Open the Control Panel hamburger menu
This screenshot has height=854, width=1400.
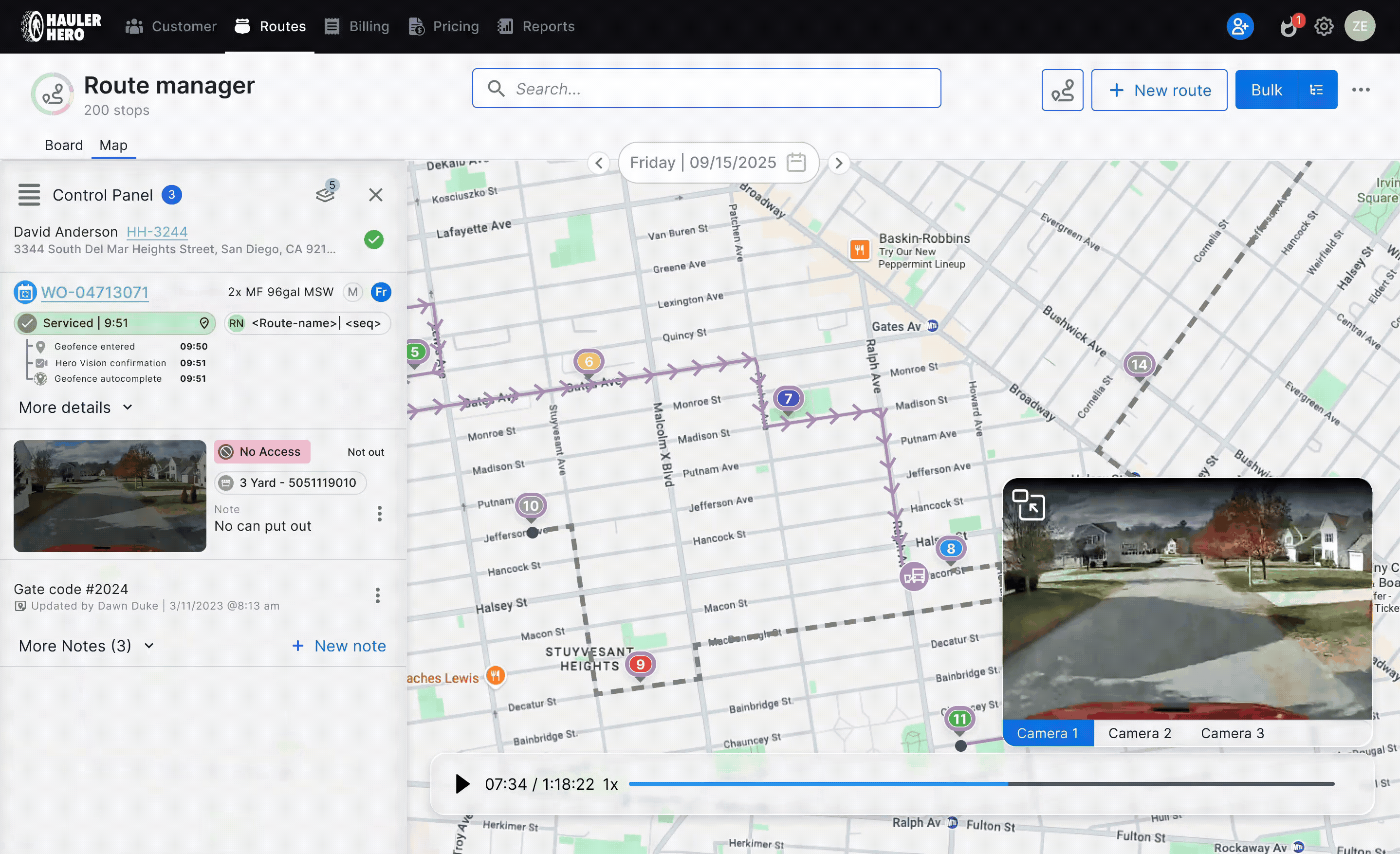(x=29, y=195)
